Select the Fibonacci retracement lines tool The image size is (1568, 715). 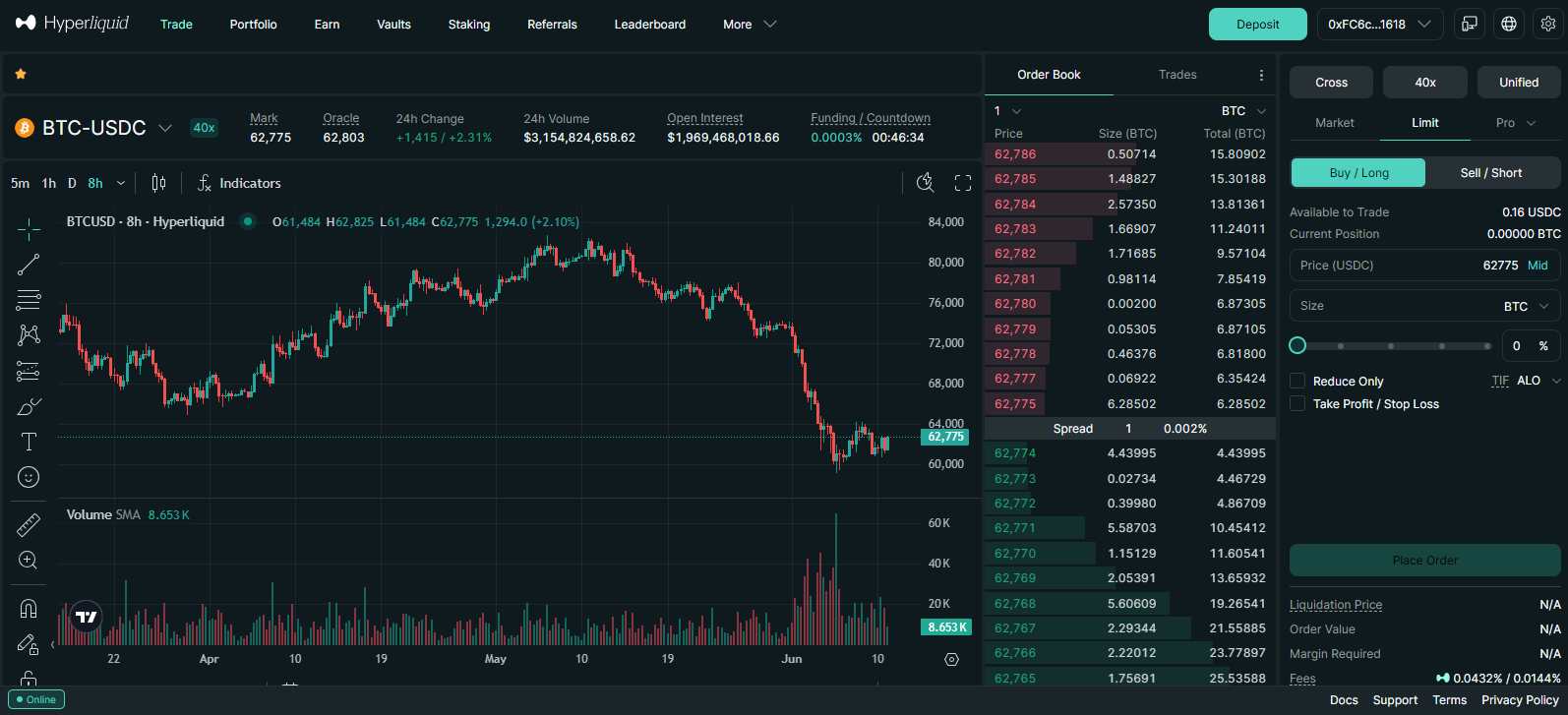[x=29, y=300]
